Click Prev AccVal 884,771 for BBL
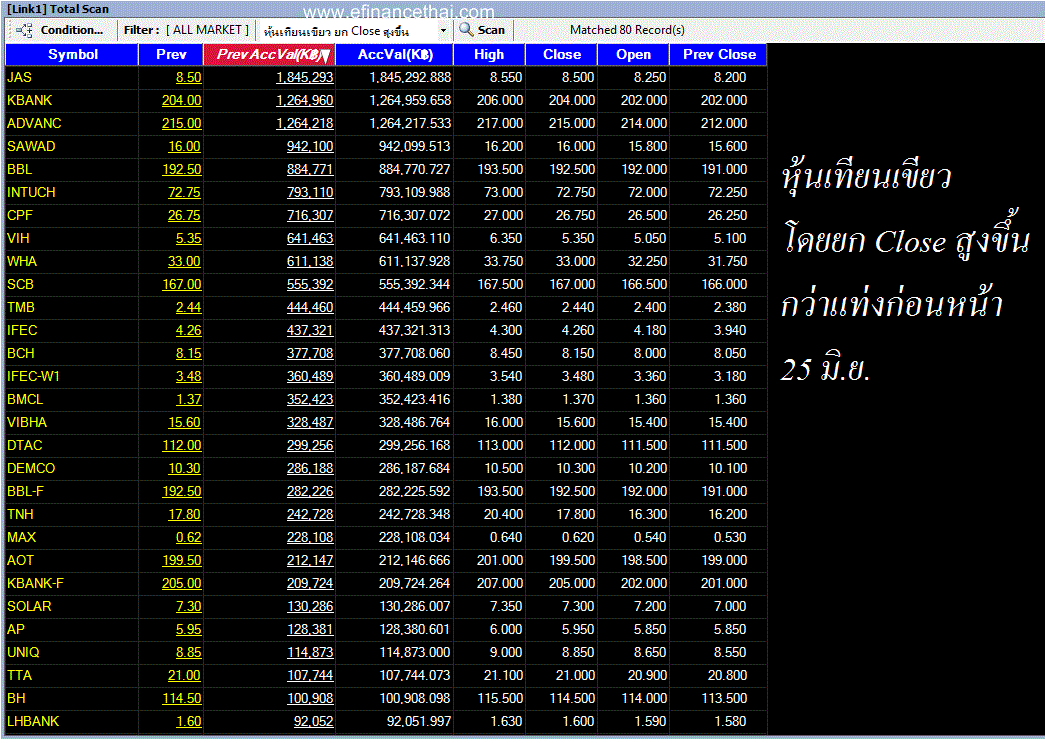The height and width of the screenshot is (743, 1045). [x=310, y=169]
